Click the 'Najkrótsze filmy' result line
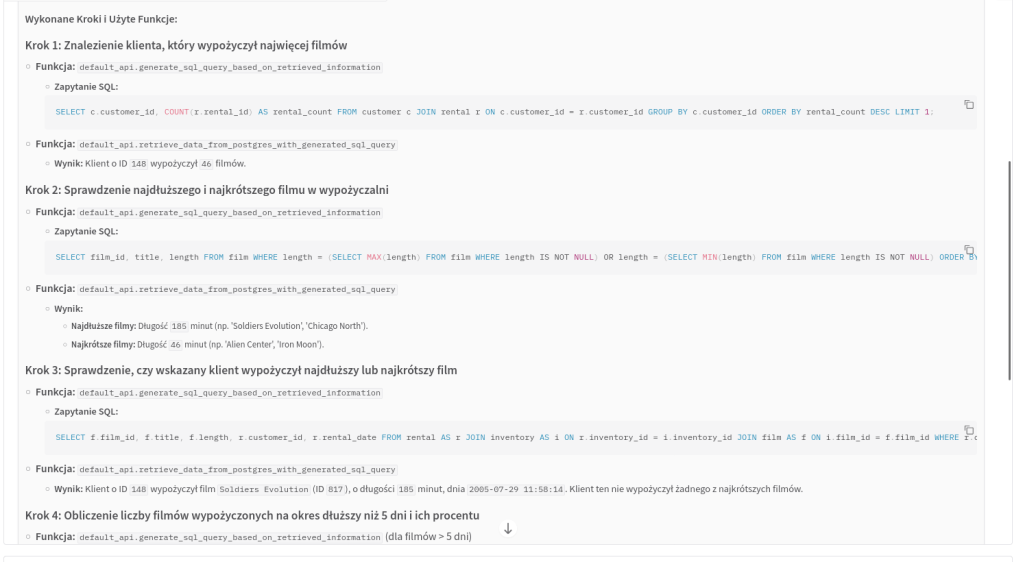 pyautogui.click(x=197, y=344)
